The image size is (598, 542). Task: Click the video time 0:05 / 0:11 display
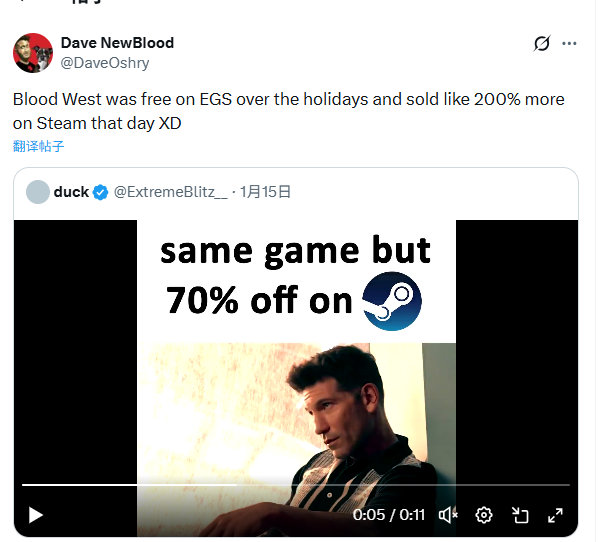tap(389, 515)
